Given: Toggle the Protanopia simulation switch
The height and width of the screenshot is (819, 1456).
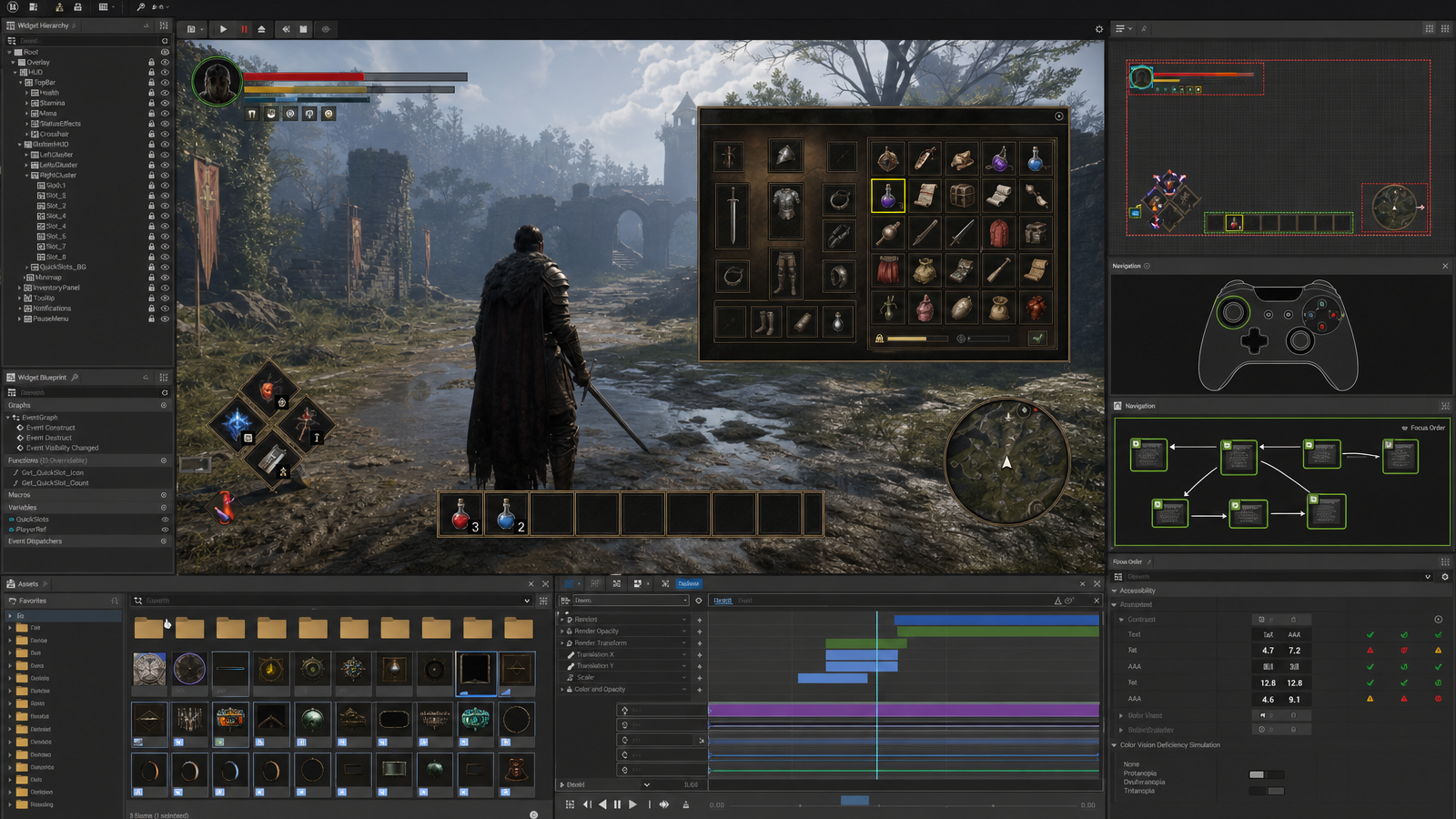Looking at the screenshot, I should coord(1266,774).
